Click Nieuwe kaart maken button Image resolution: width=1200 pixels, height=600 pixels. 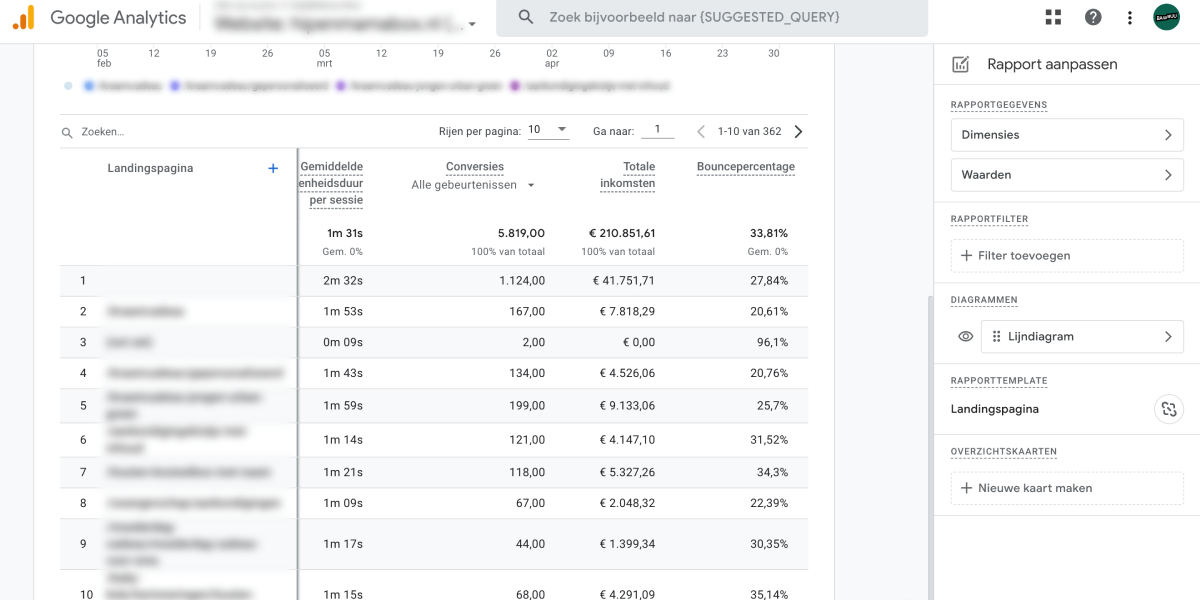pos(1066,488)
